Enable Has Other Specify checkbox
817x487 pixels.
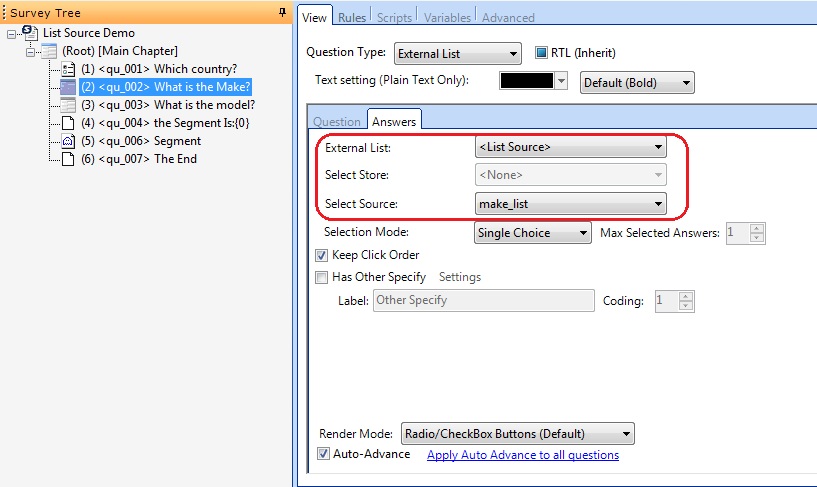(321, 277)
